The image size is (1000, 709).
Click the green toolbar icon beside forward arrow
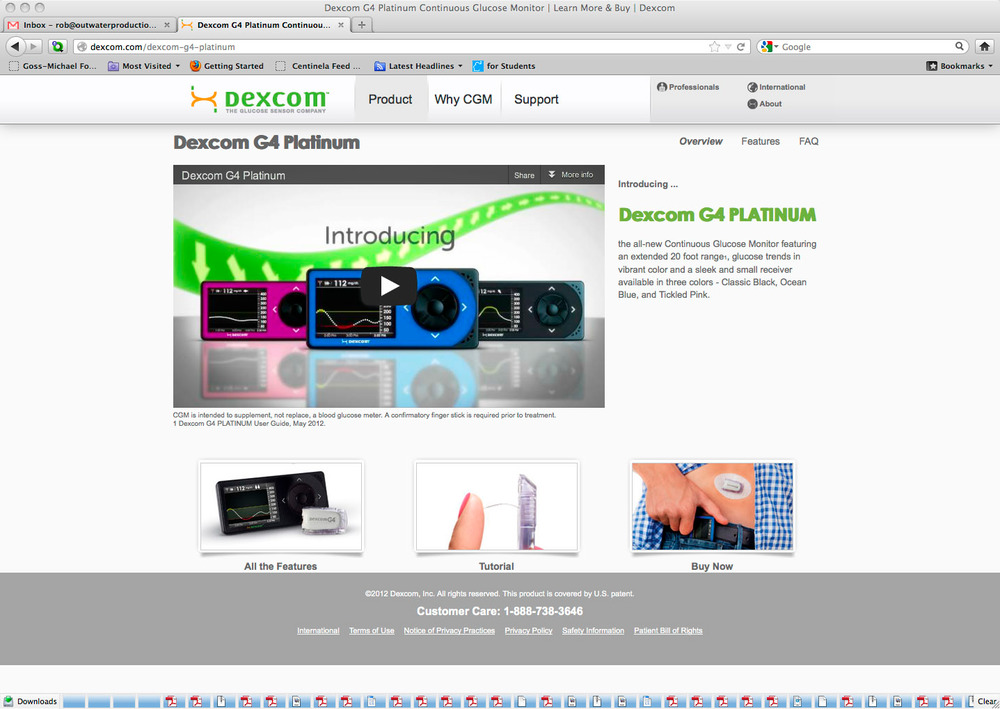pos(58,47)
